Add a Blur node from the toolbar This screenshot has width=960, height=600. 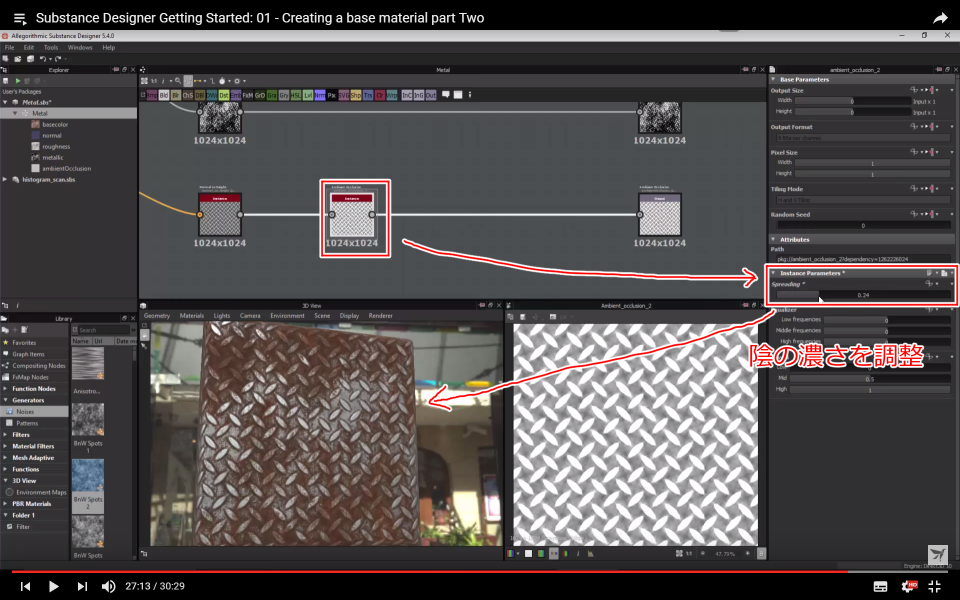click(176, 96)
